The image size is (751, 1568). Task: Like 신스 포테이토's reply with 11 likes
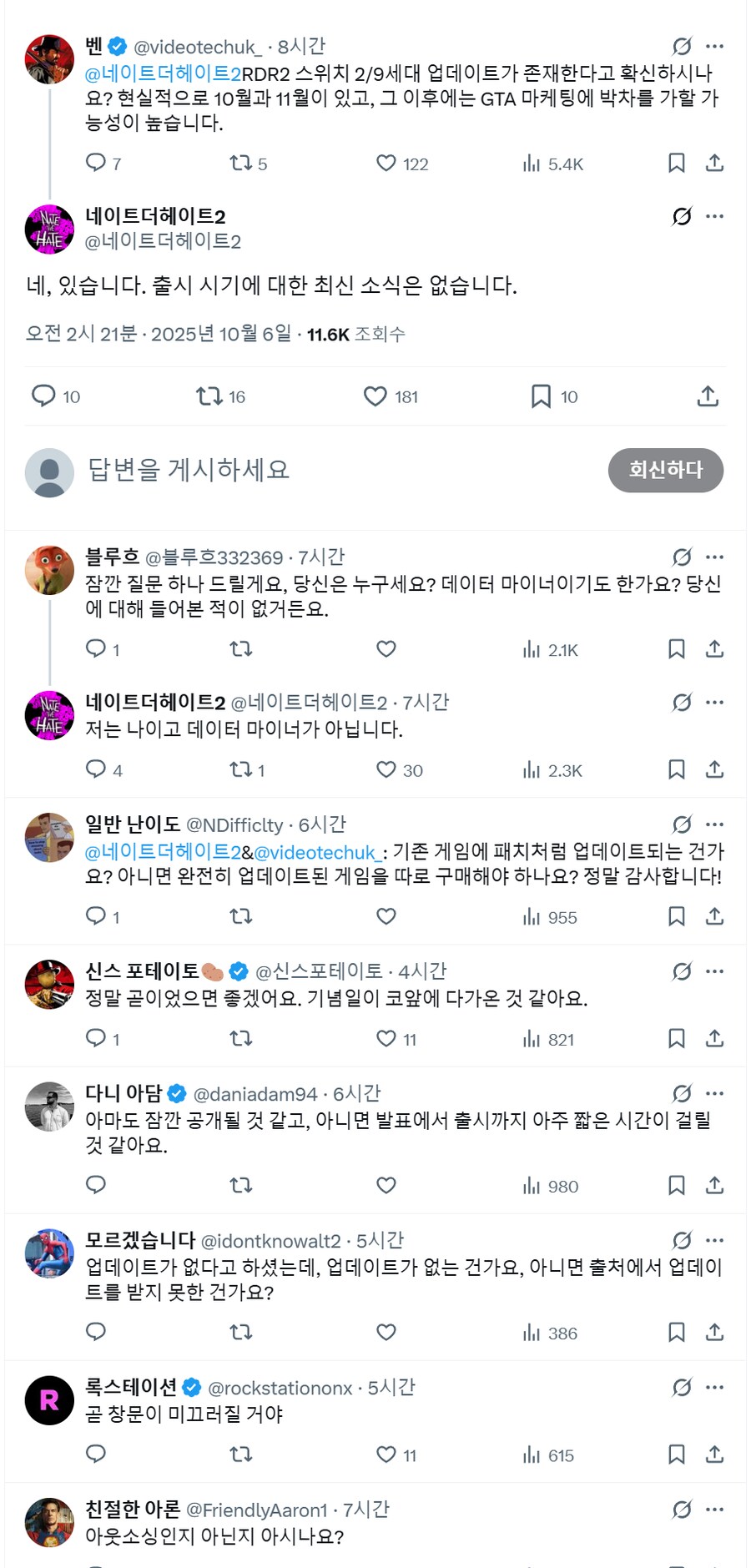pyautogui.click(x=386, y=1039)
